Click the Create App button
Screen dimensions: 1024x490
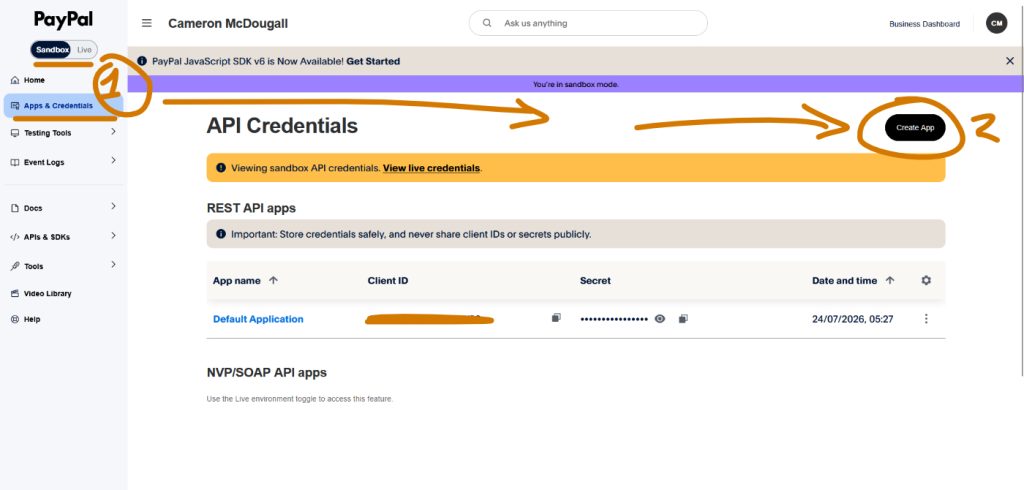point(915,128)
